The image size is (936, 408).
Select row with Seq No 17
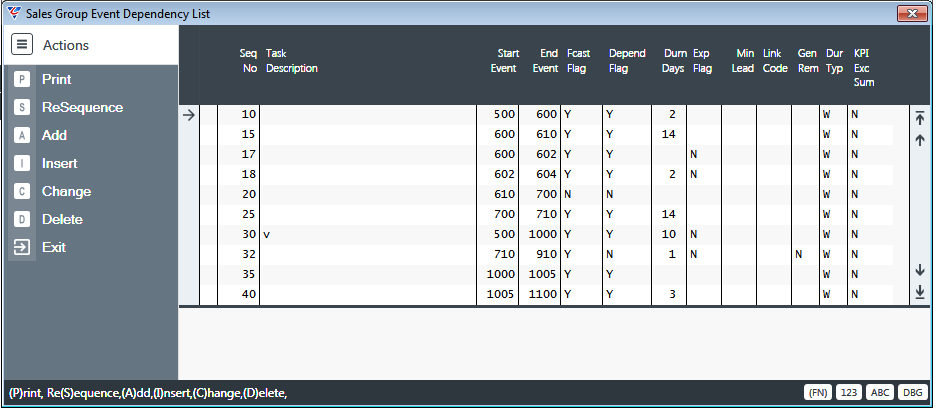click(x=546, y=155)
